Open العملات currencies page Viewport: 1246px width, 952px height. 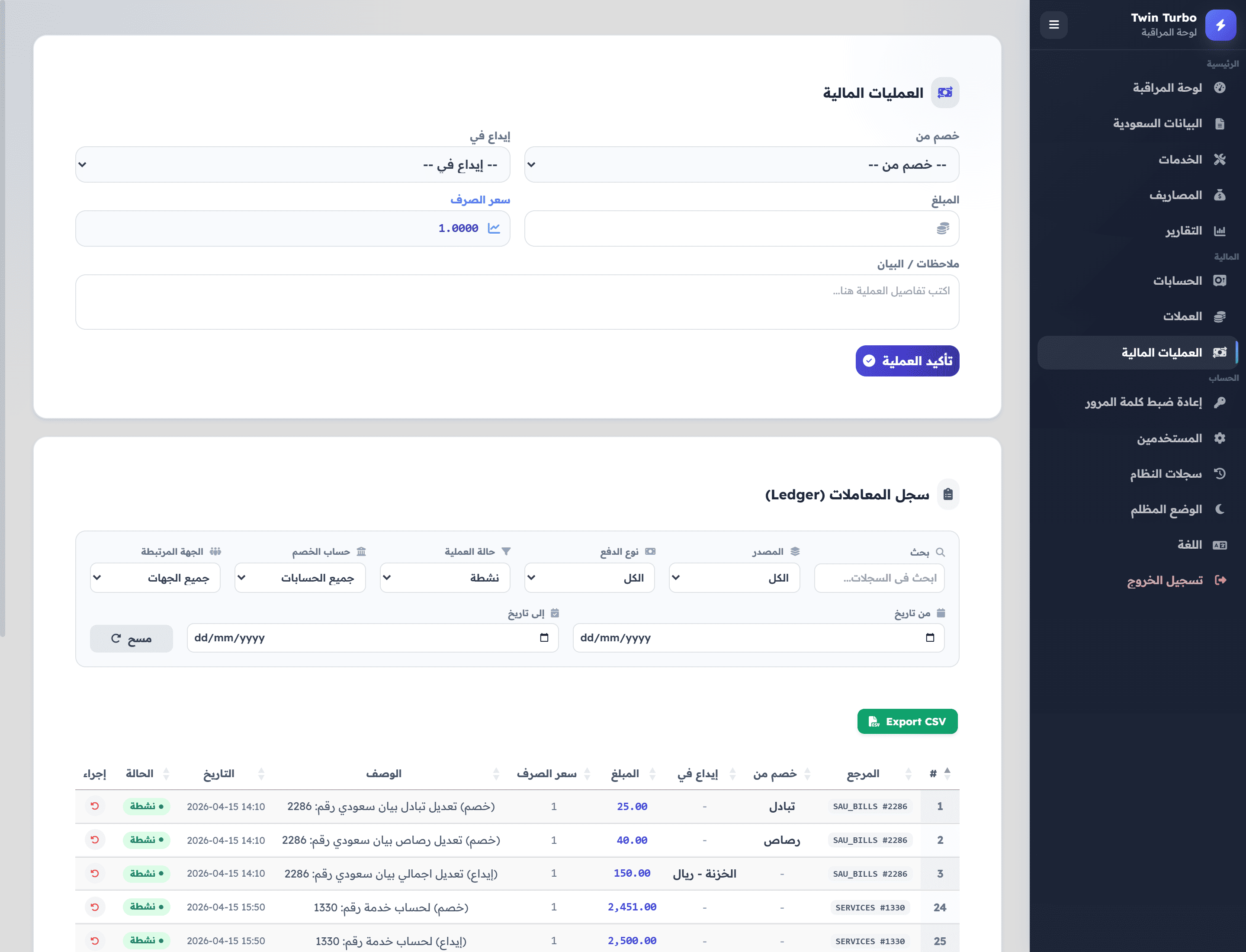(x=1138, y=317)
